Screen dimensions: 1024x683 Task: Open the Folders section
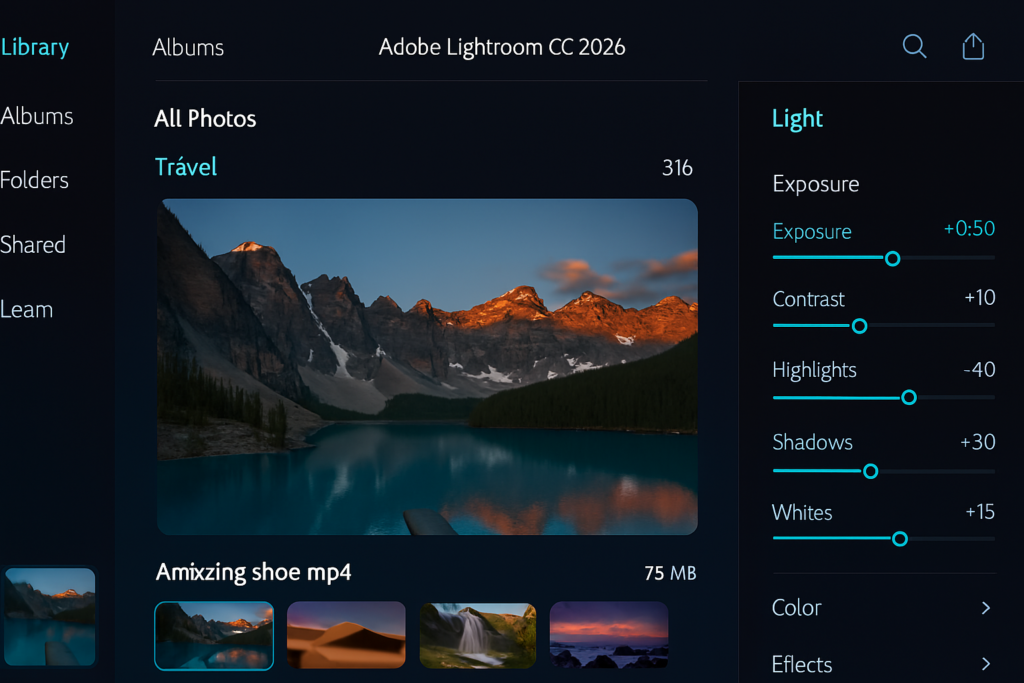(x=35, y=180)
